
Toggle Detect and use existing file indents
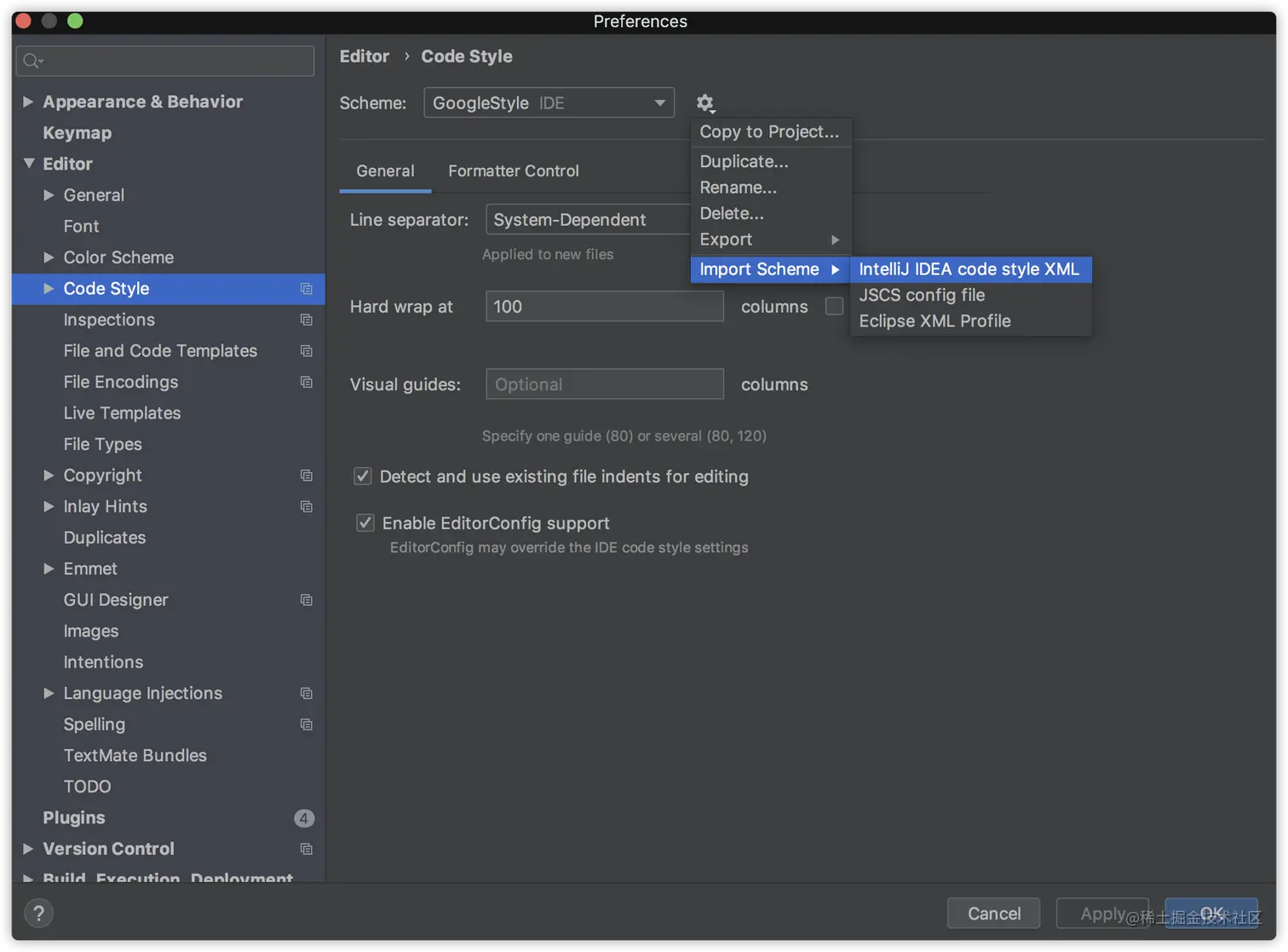pos(363,476)
